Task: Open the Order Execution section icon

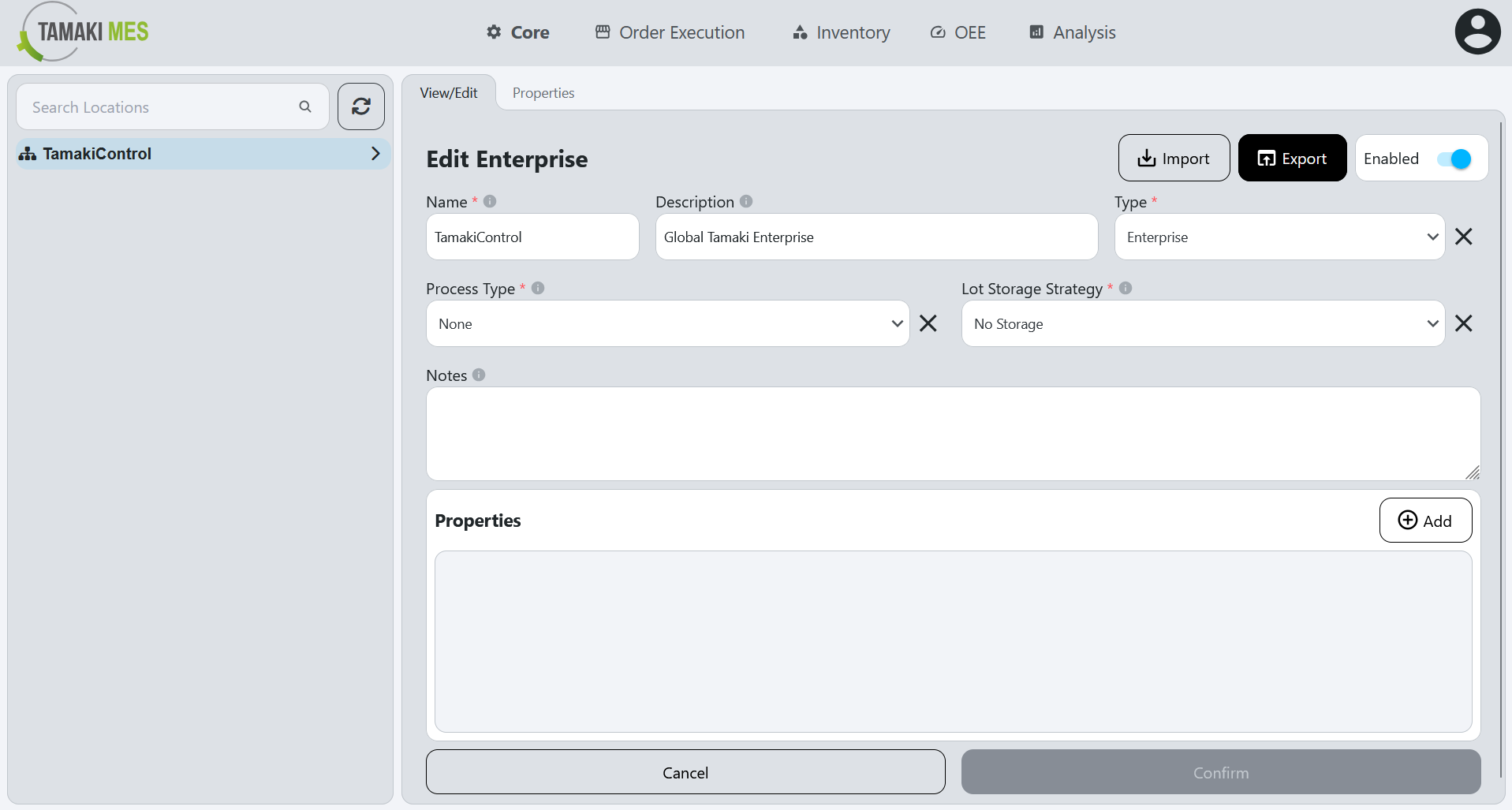Action: click(x=602, y=32)
